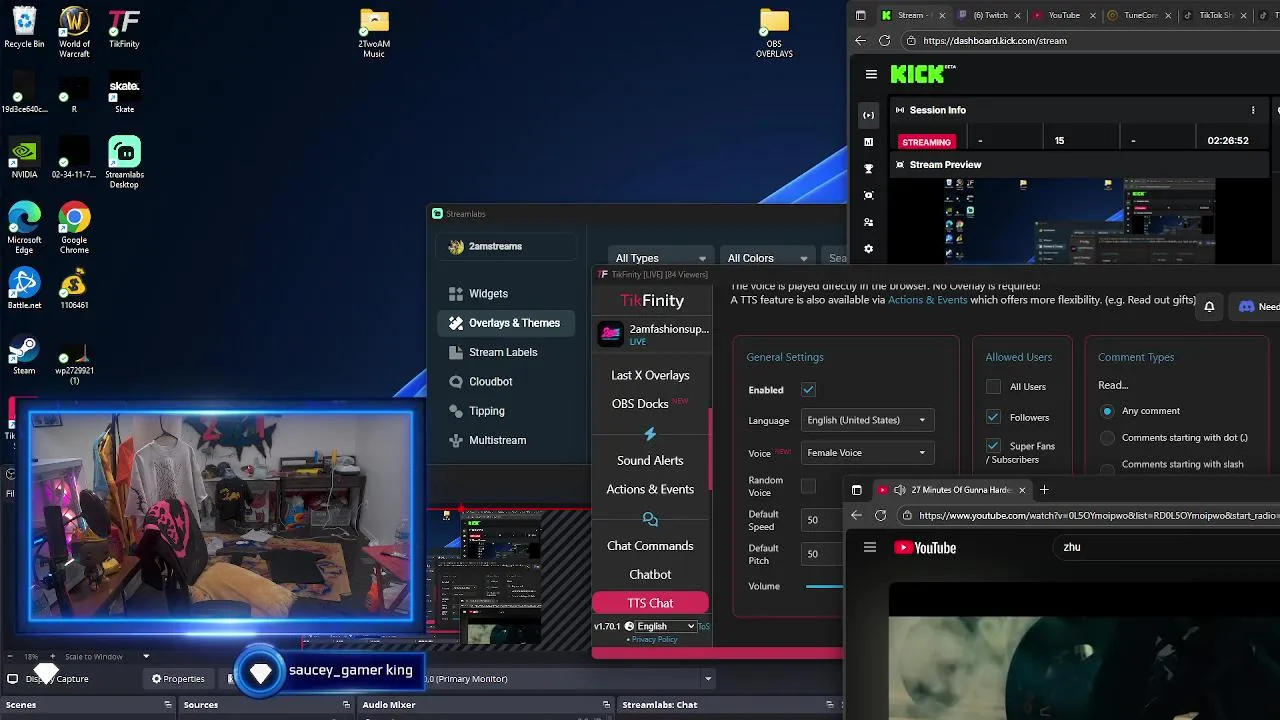This screenshot has height=720, width=1280.
Task: Open Kick sidebar settings gear icon
Action: click(868, 249)
